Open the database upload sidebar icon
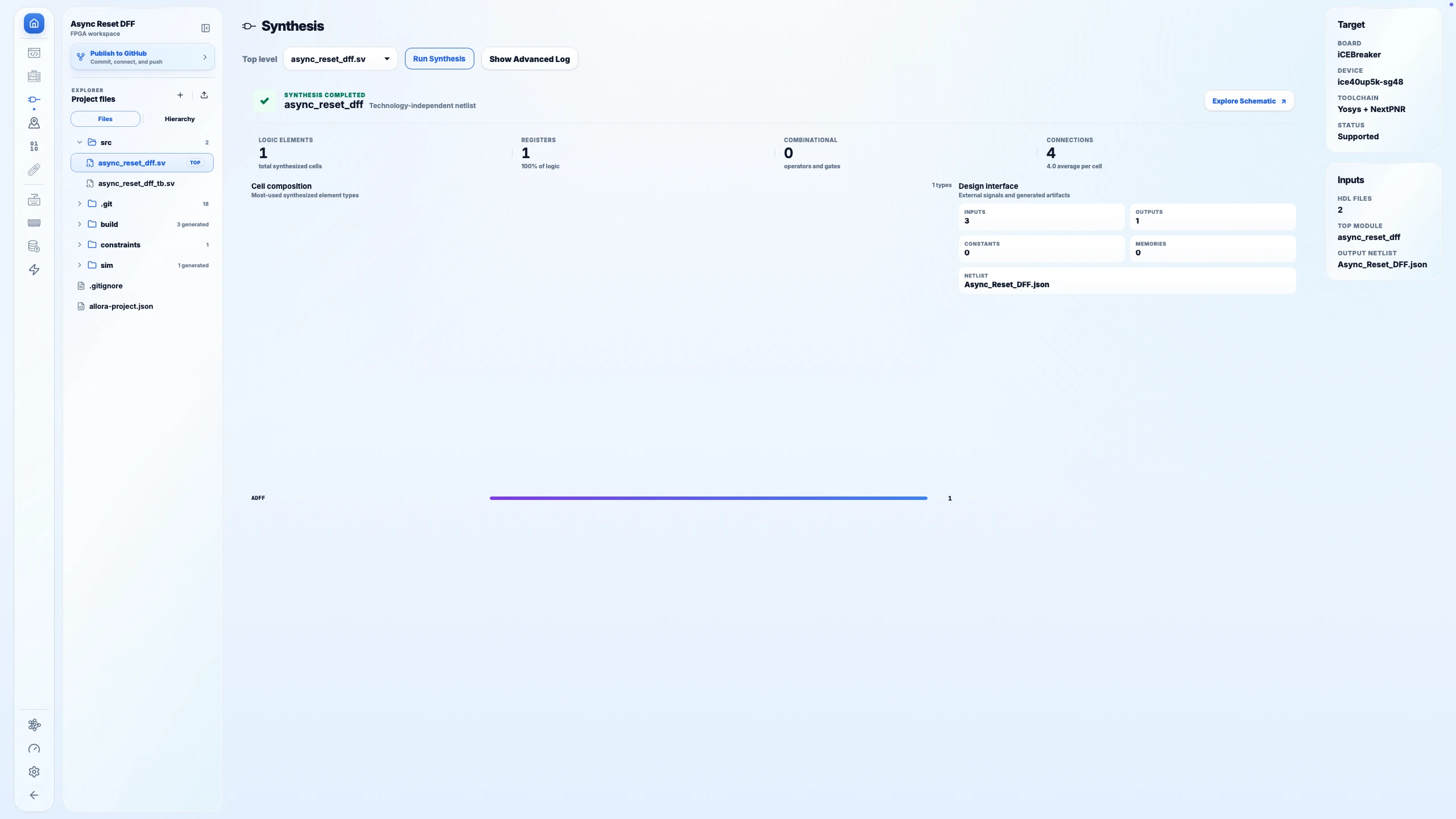The height and width of the screenshot is (819, 1456). (x=34, y=246)
